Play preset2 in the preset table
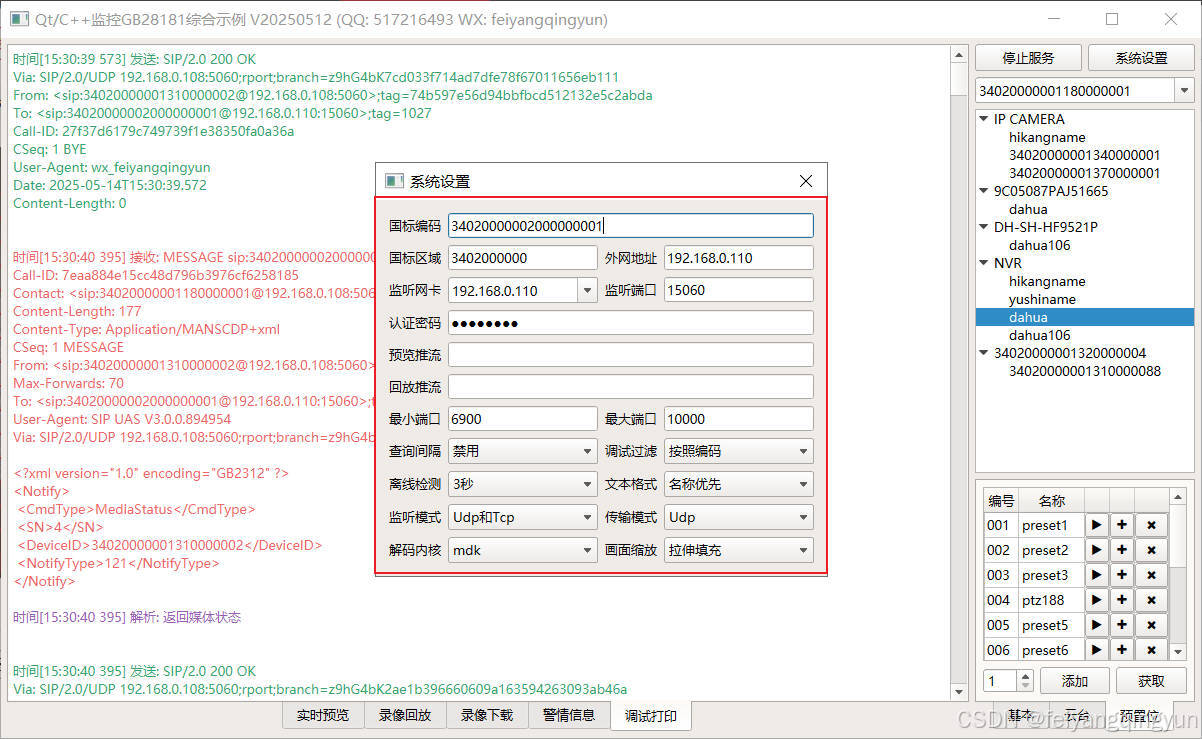 pos(1096,550)
